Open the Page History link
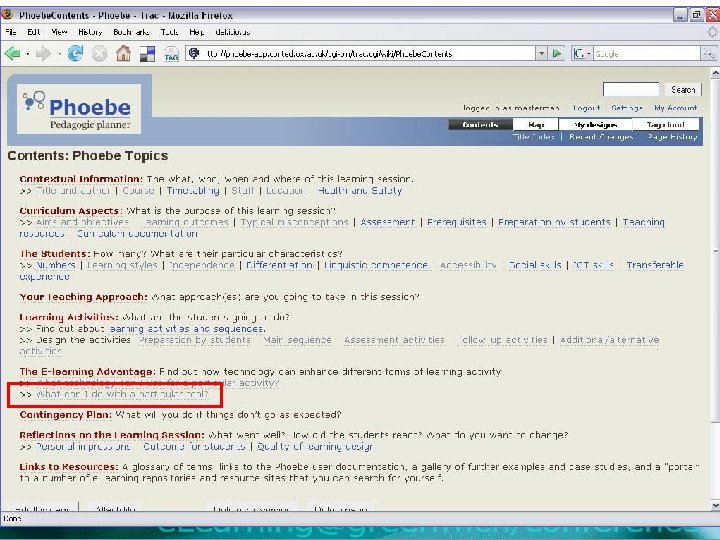This screenshot has height=540, width=720. coord(673,137)
